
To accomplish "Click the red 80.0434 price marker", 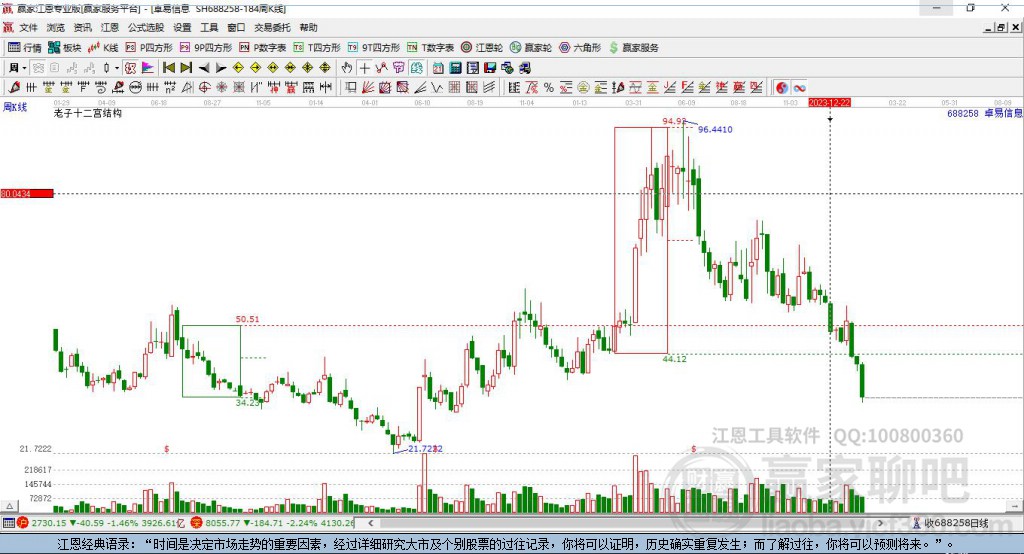I will tap(27, 193).
